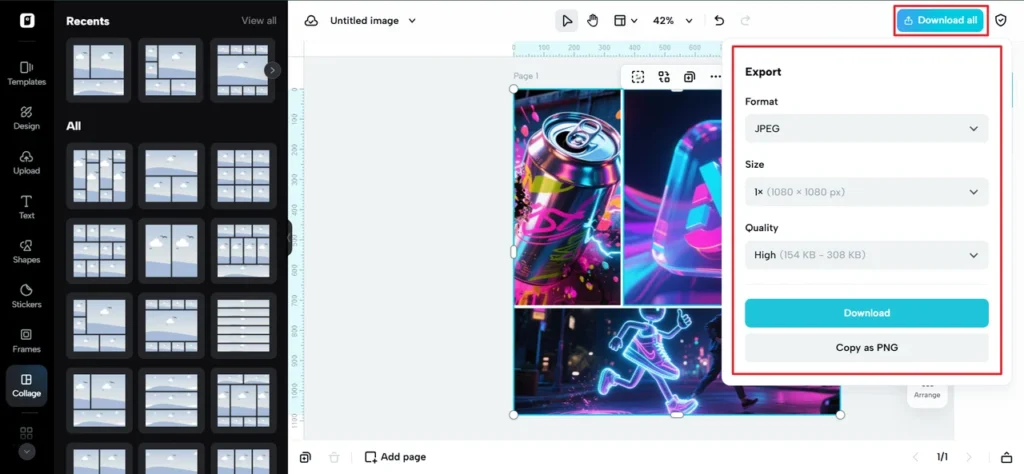The height and width of the screenshot is (474, 1024).
Task: Activate the hand pan tool
Action: pos(592,21)
